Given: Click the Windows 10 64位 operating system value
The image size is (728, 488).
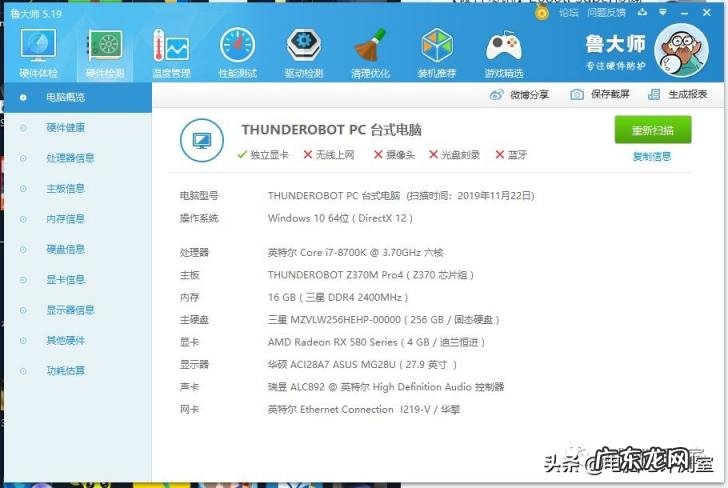Looking at the screenshot, I should click(x=340, y=218).
